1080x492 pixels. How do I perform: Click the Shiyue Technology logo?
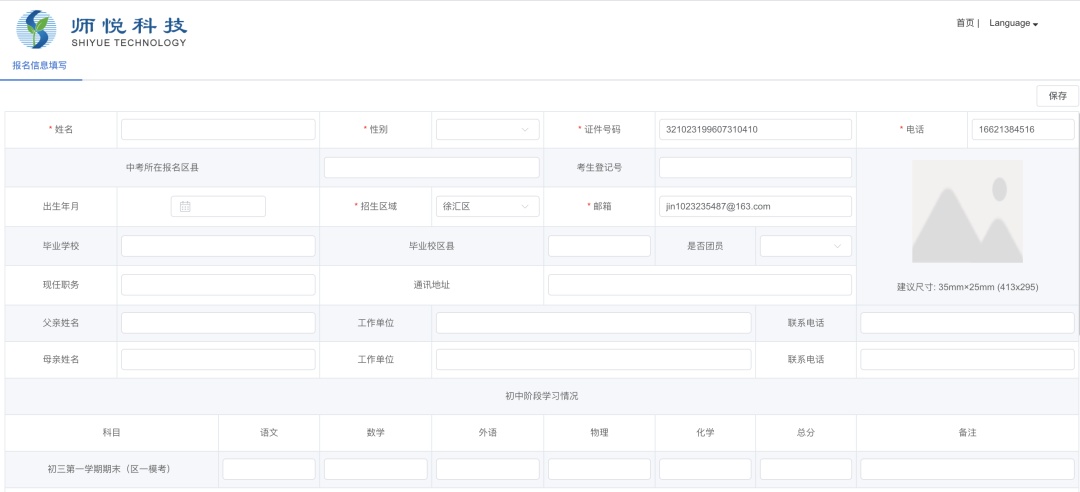[x=102, y=30]
